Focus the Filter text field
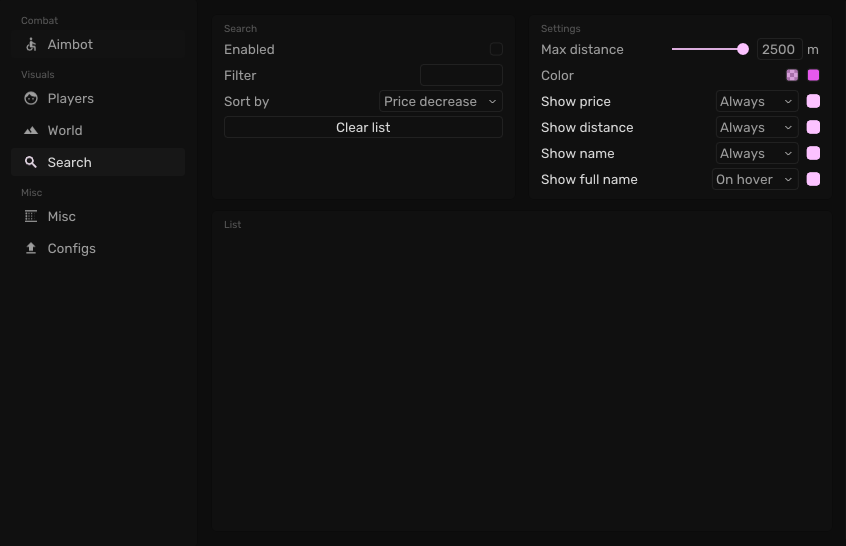This screenshot has width=846, height=546. point(461,75)
